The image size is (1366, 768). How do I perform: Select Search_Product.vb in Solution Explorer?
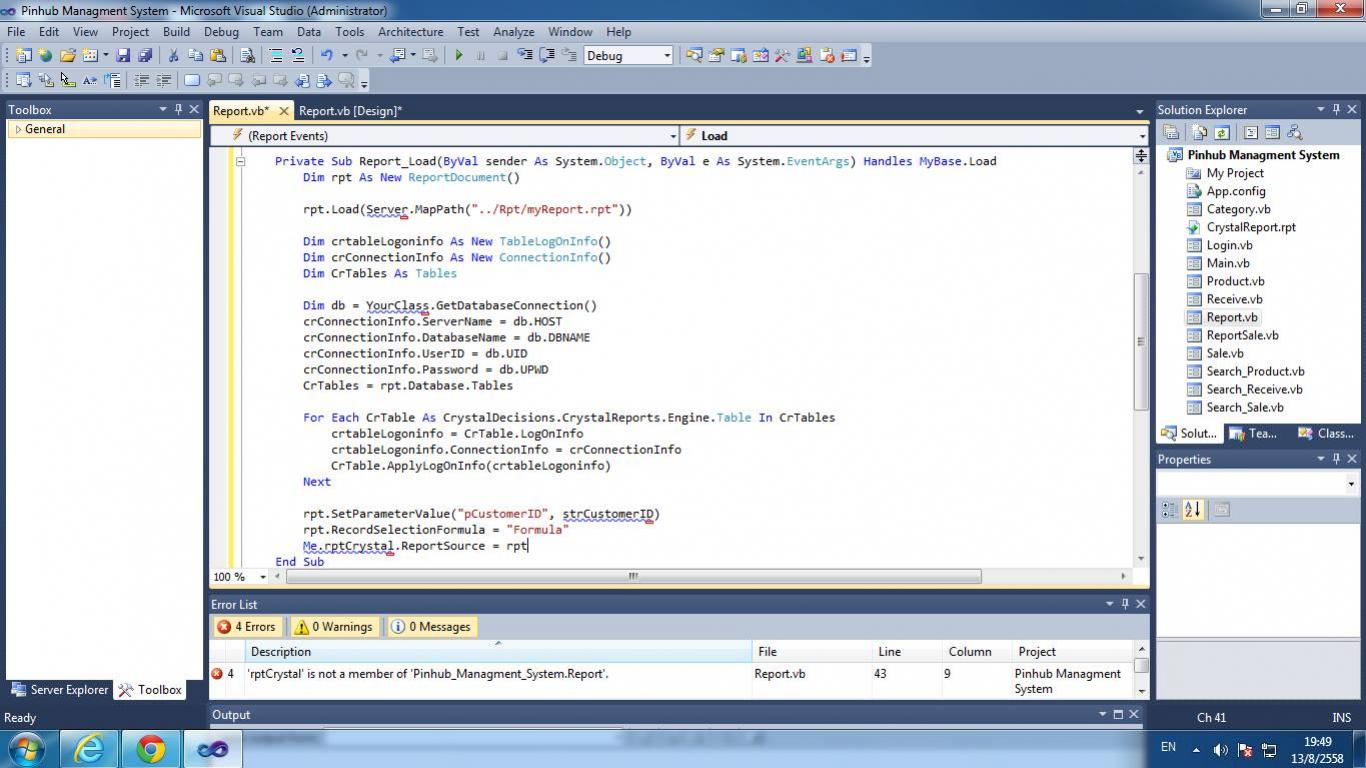1255,371
